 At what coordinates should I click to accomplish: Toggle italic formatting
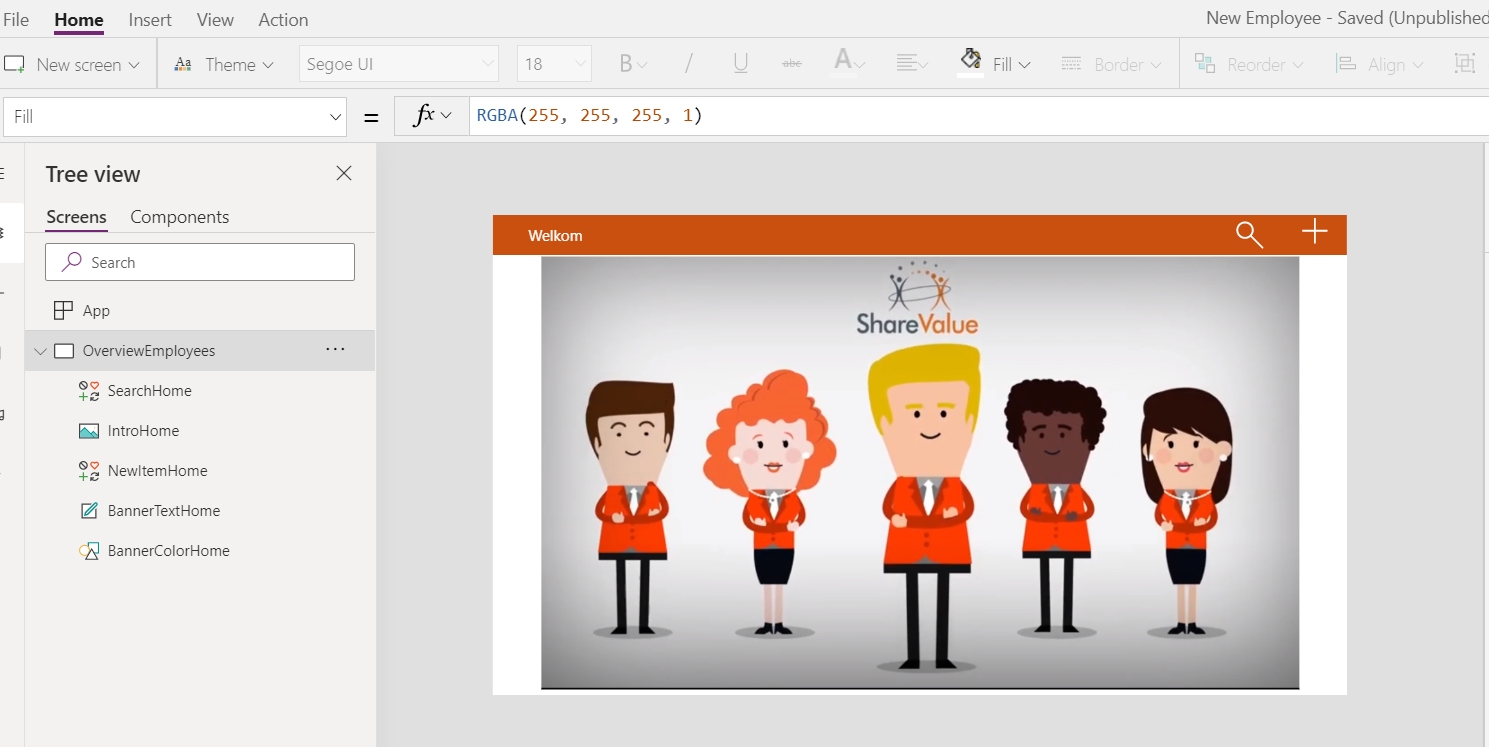(688, 64)
